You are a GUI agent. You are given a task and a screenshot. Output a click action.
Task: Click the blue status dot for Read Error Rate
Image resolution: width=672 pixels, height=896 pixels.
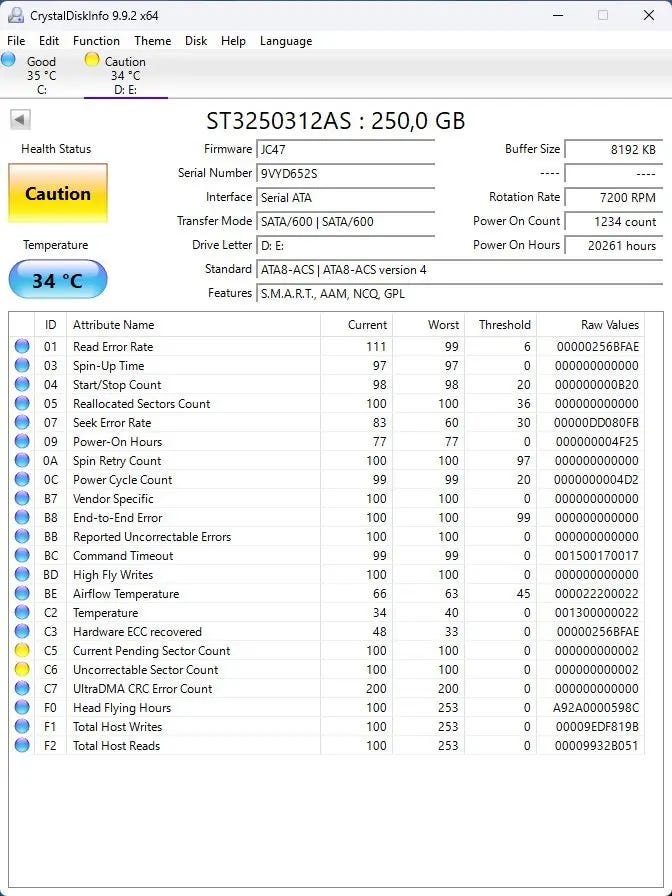pyautogui.click(x=22, y=346)
